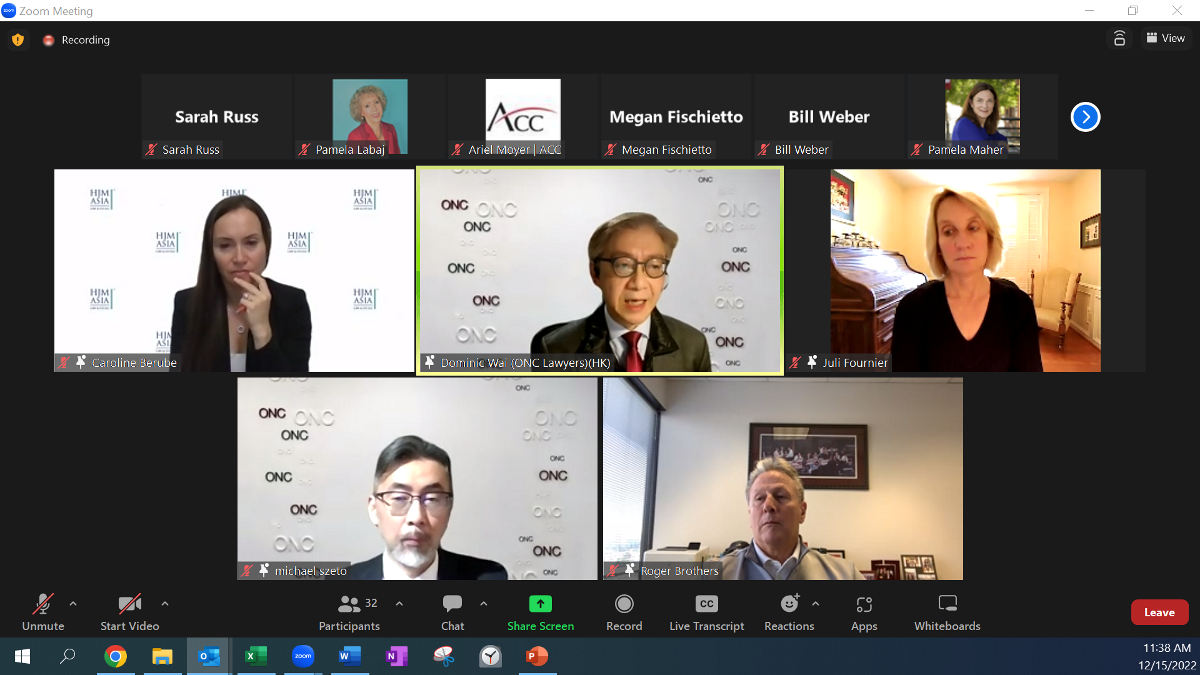Open Excel from the taskbar
This screenshot has width=1200, height=675.
[256, 656]
